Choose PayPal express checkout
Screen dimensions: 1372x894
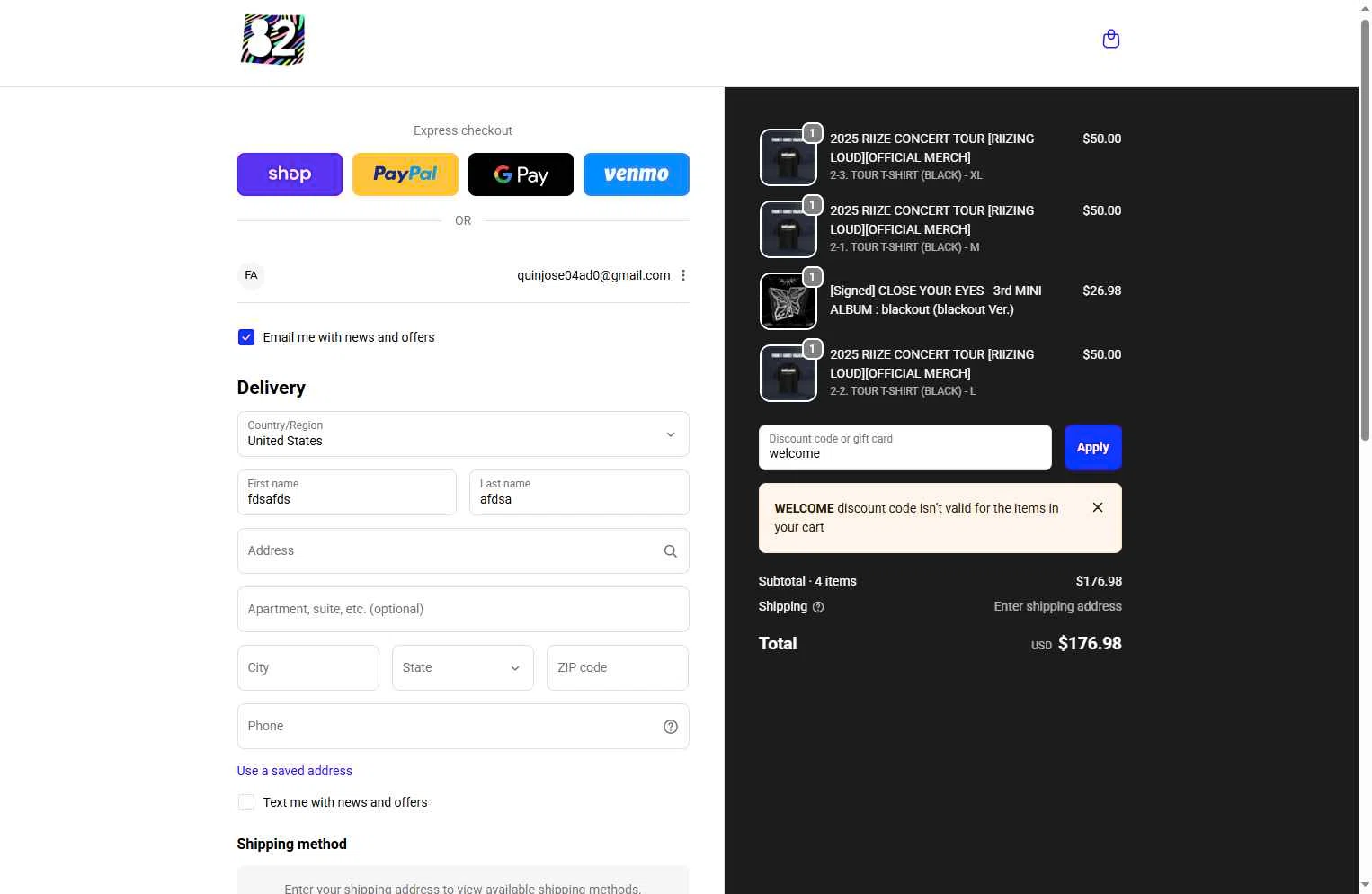[x=405, y=174]
